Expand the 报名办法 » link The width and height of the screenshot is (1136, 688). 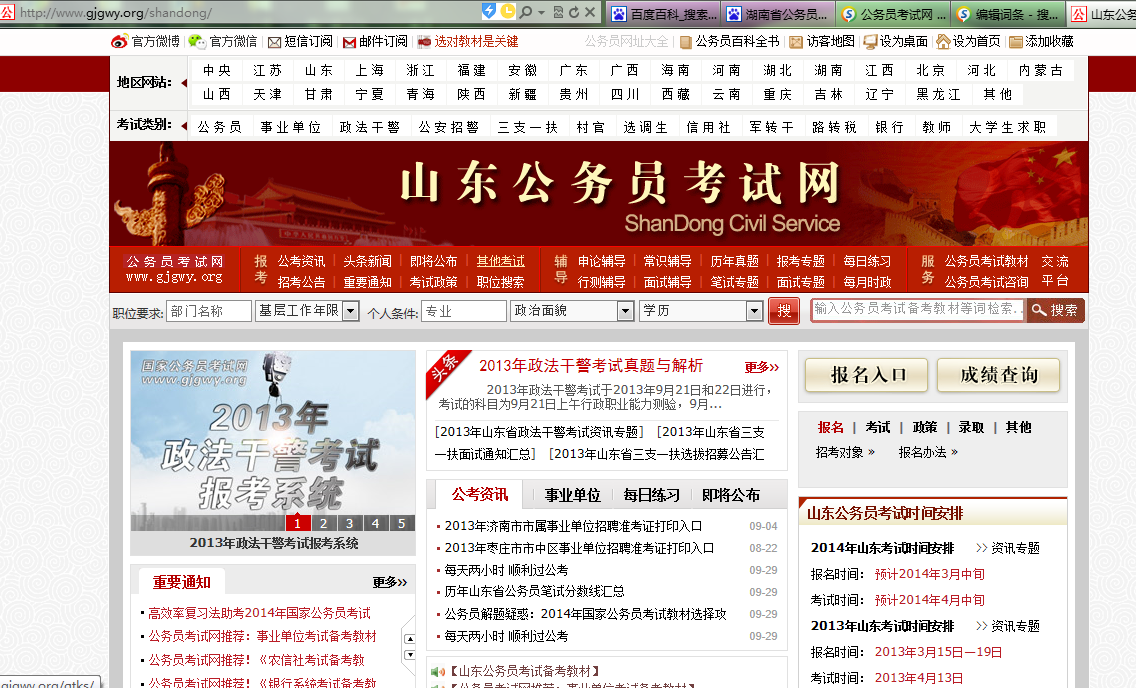click(x=928, y=453)
